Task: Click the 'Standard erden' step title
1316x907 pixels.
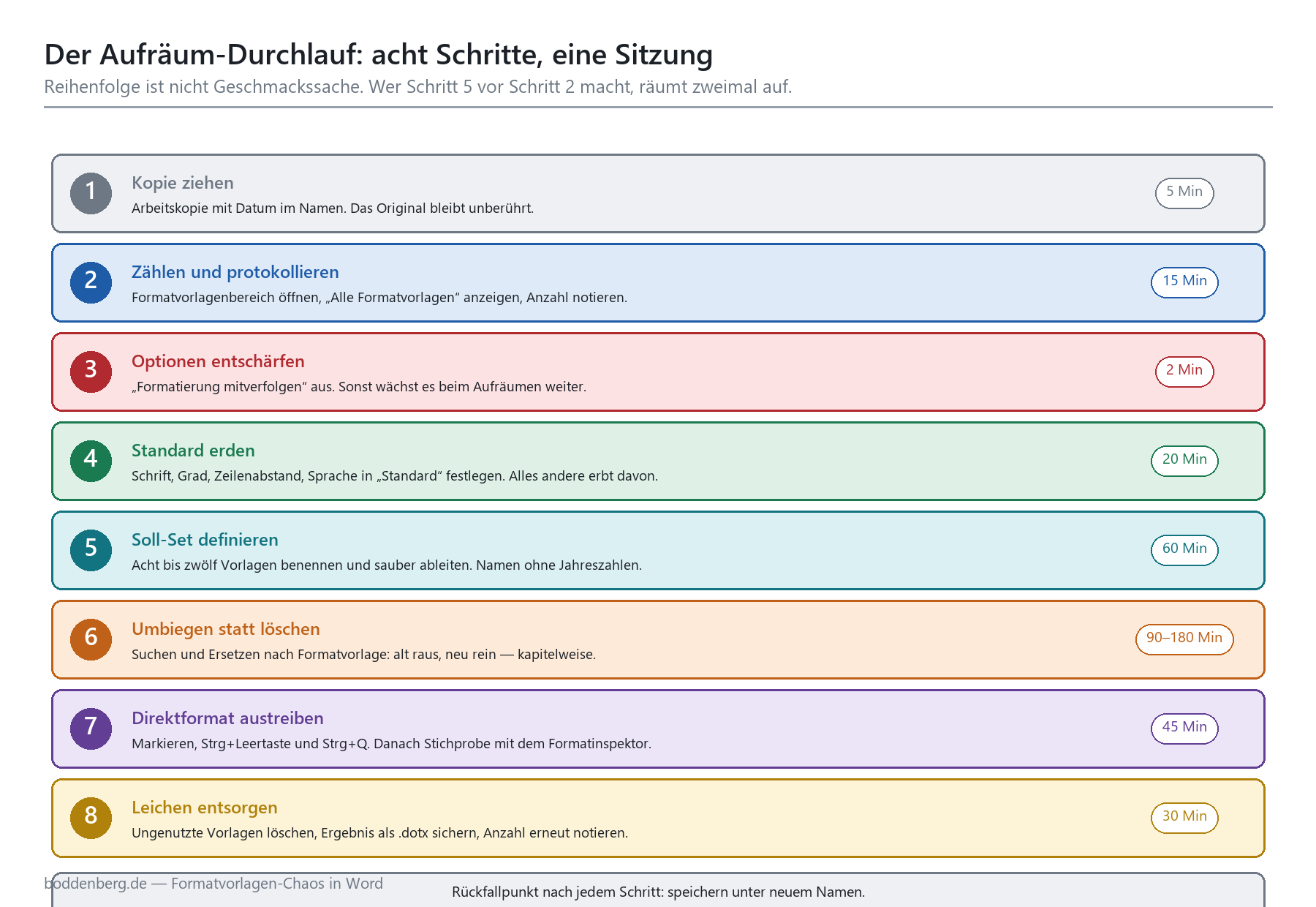Action: point(193,451)
